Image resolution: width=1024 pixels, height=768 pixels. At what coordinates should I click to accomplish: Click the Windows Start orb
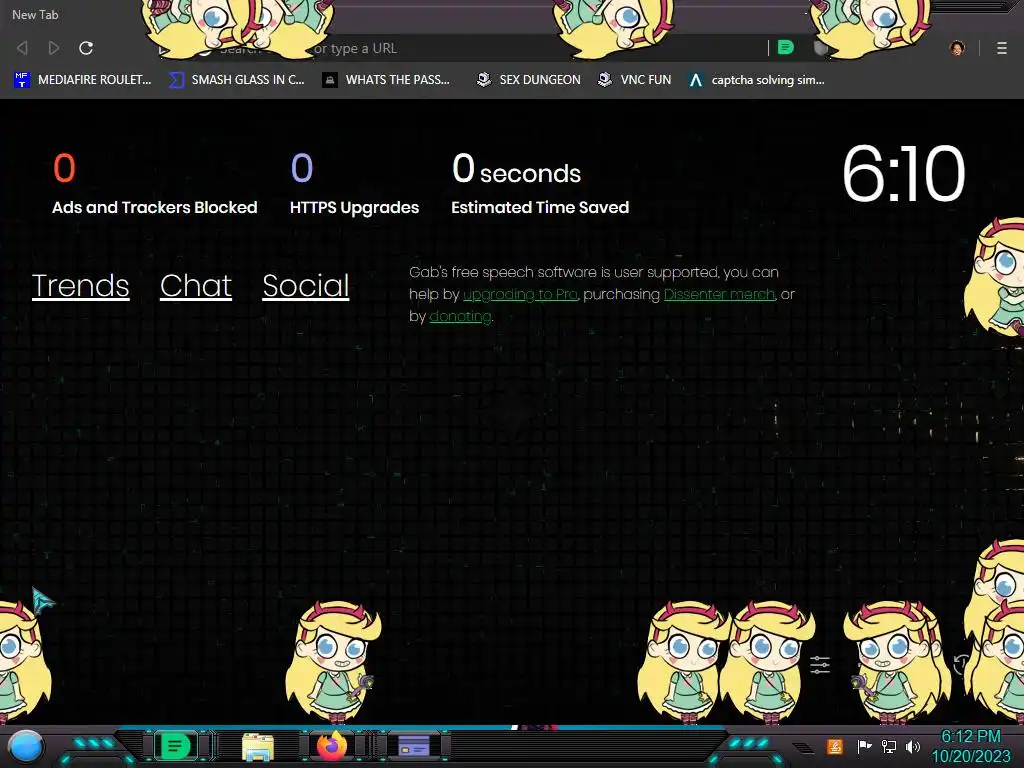27,746
